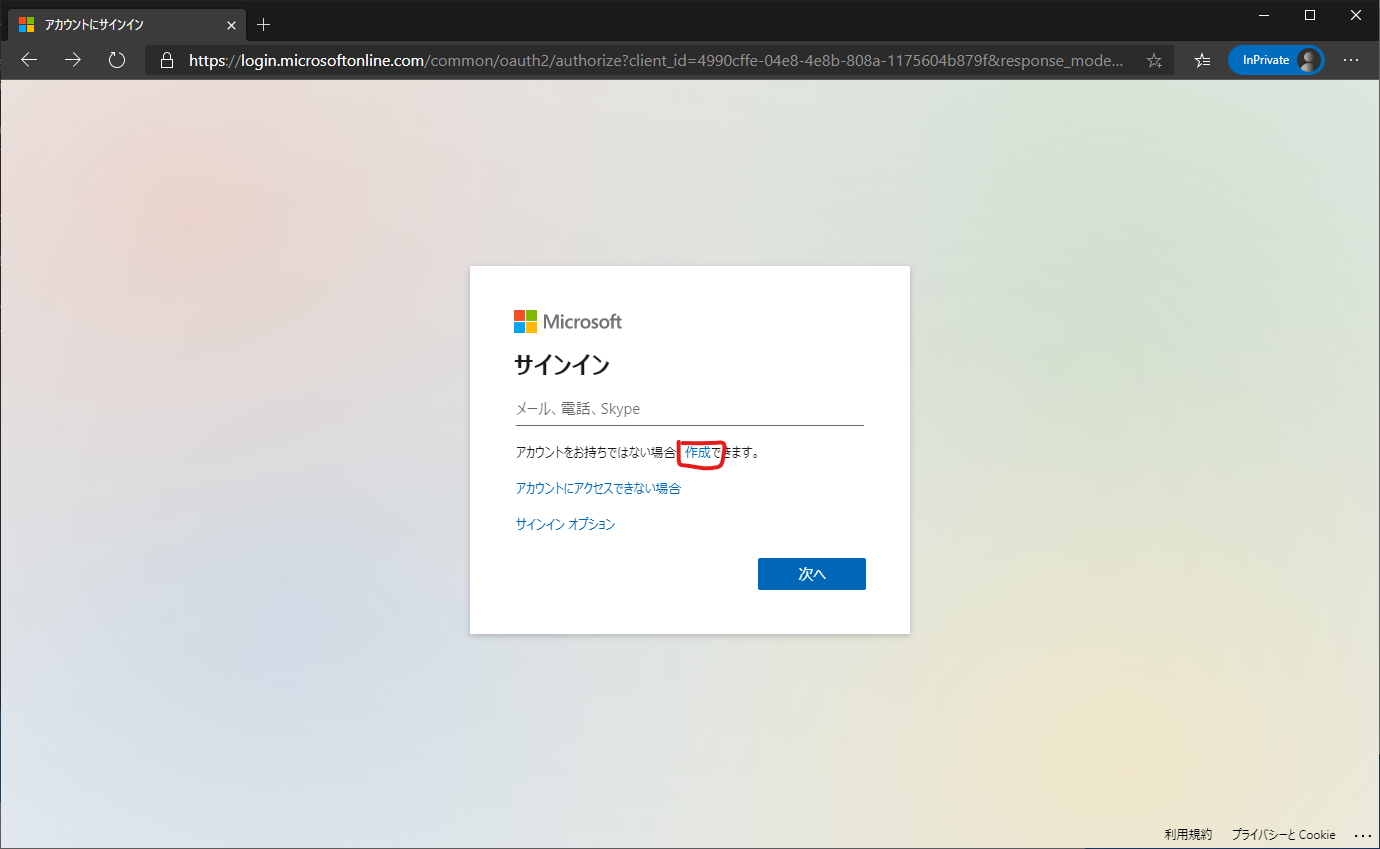Viewport: 1380px width, 849px height.
Task: Close the アカウントにサインイン tab
Action: [231, 25]
